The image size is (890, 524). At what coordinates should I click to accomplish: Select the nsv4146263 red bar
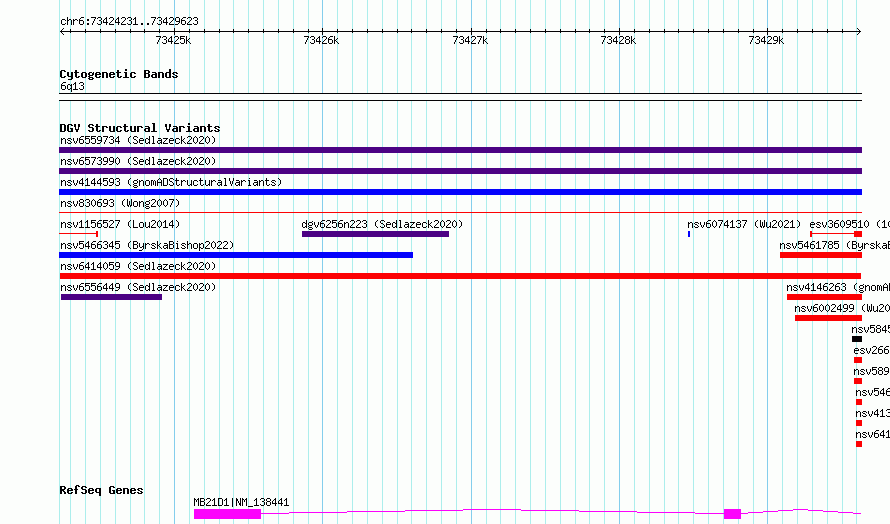point(824,297)
